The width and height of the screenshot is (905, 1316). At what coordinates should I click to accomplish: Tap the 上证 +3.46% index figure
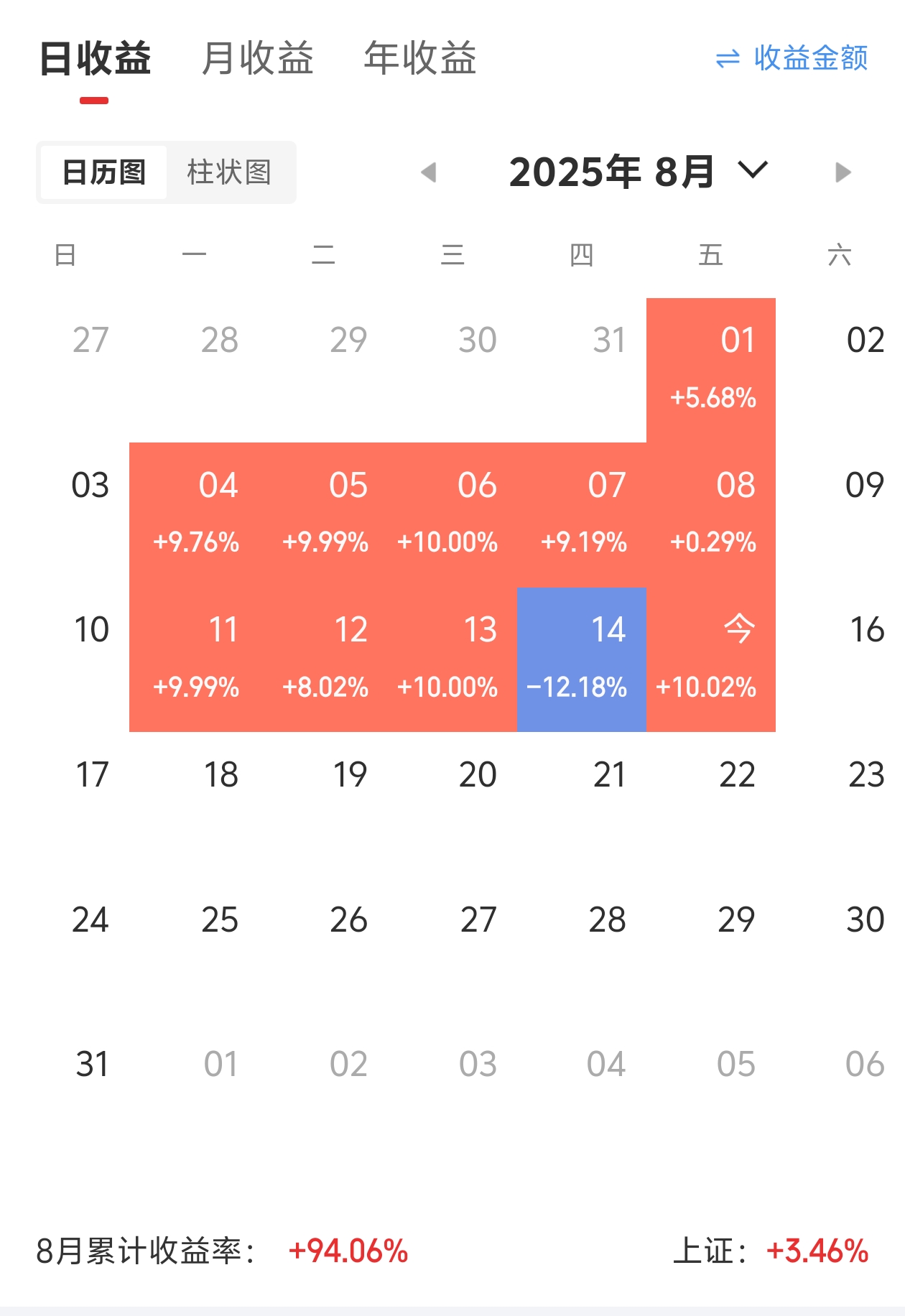(x=817, y=1251)
